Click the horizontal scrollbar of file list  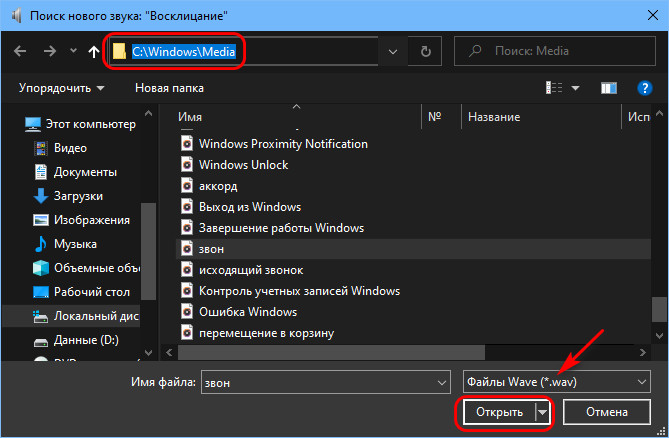(x=332, y=352)
